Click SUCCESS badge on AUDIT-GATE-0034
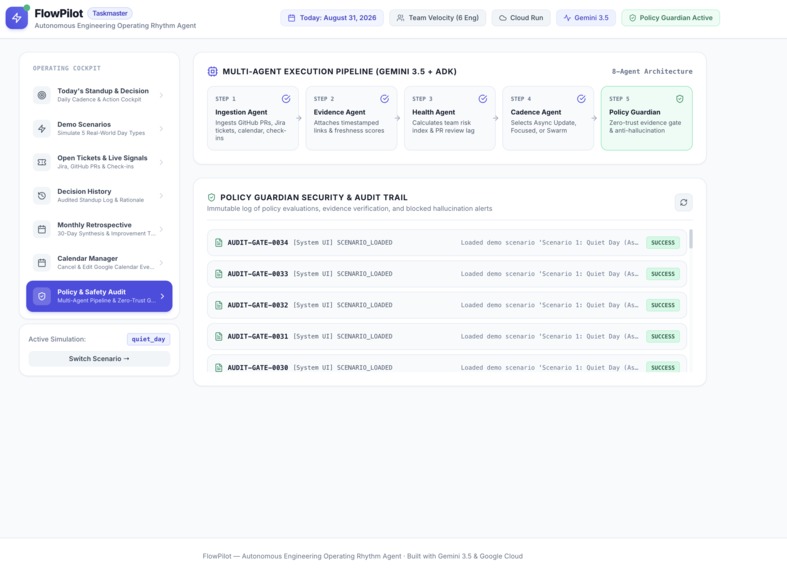The image size is (787, 573). pos(663,243)
